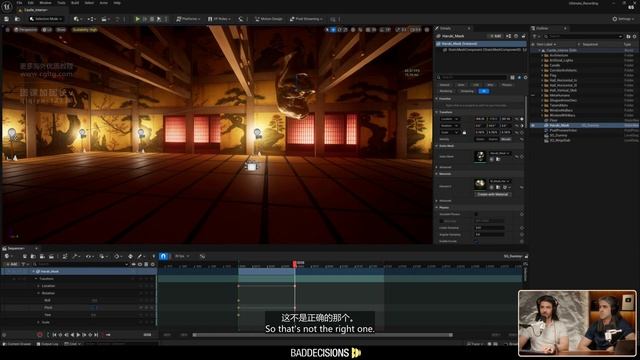Select the Pitch channel in Sequencer
The height and width of the screenshot is (360, 640).
(48, 308)
